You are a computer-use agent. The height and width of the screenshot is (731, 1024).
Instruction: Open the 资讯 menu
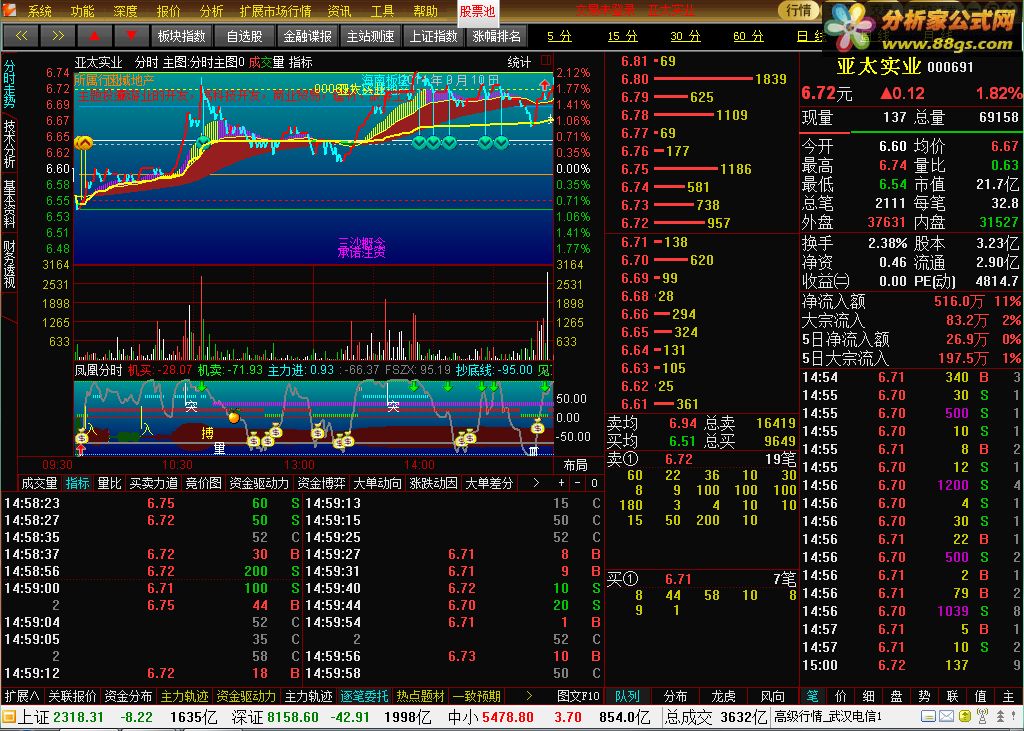point(340,11)
